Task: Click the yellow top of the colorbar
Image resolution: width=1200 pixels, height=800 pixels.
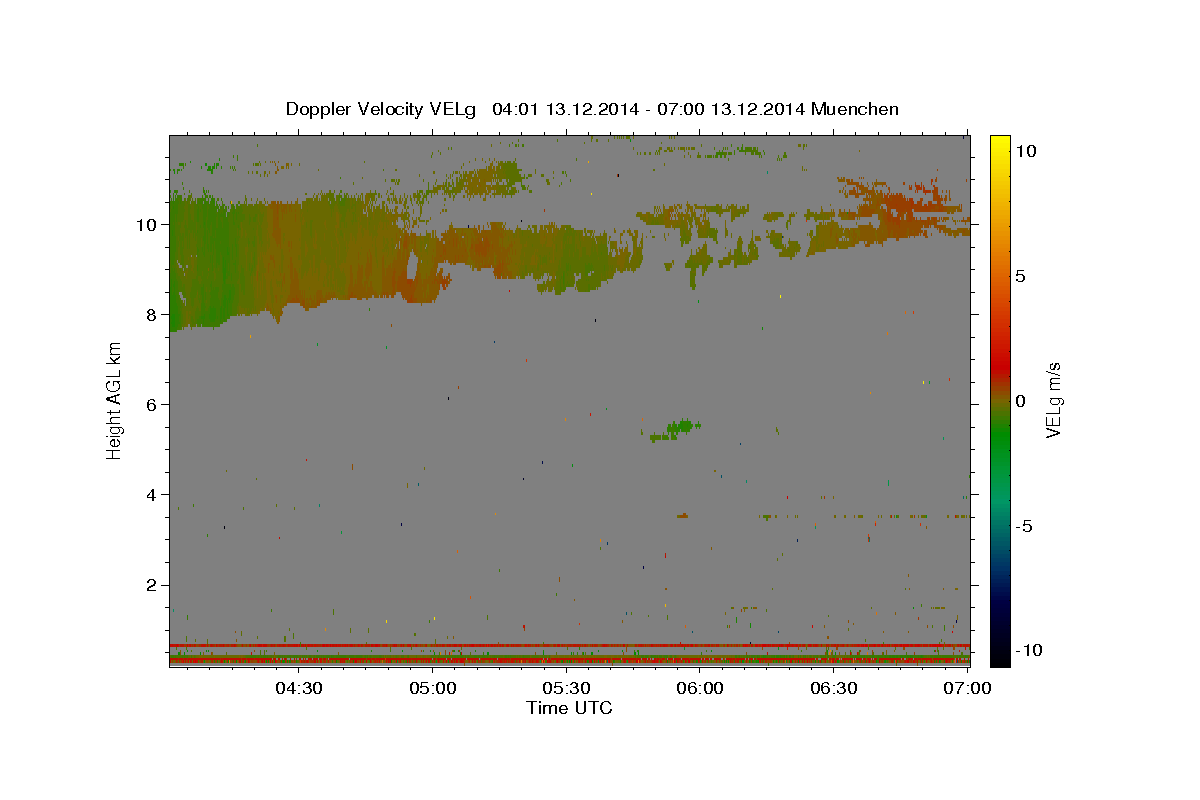Action: [1000, 145]
